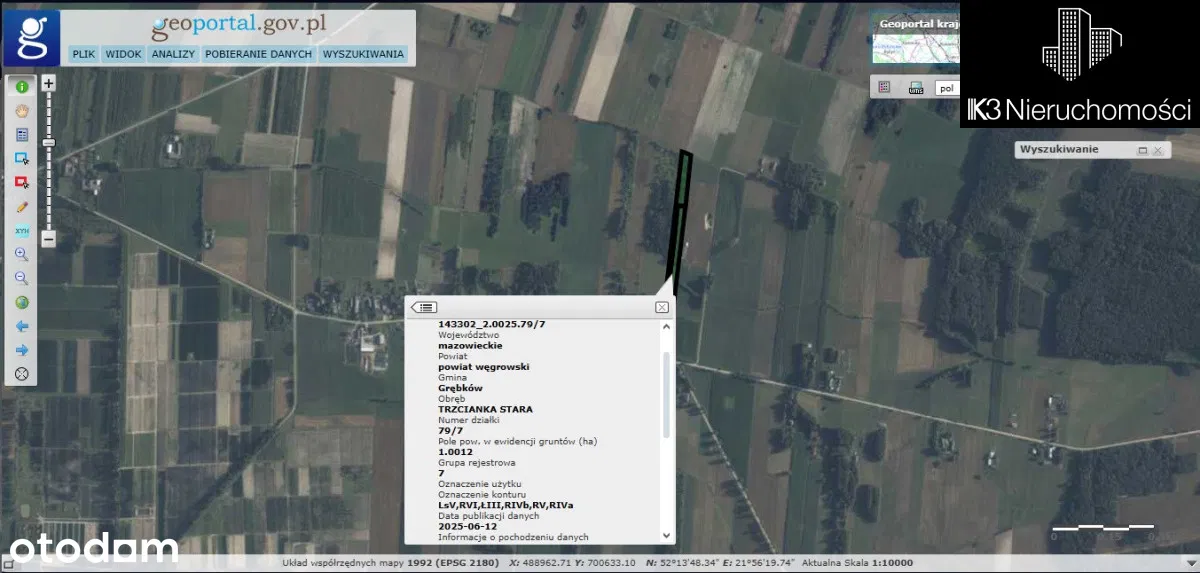
Task: Open the XYH coordinates tool
Action: pos(21,231)
